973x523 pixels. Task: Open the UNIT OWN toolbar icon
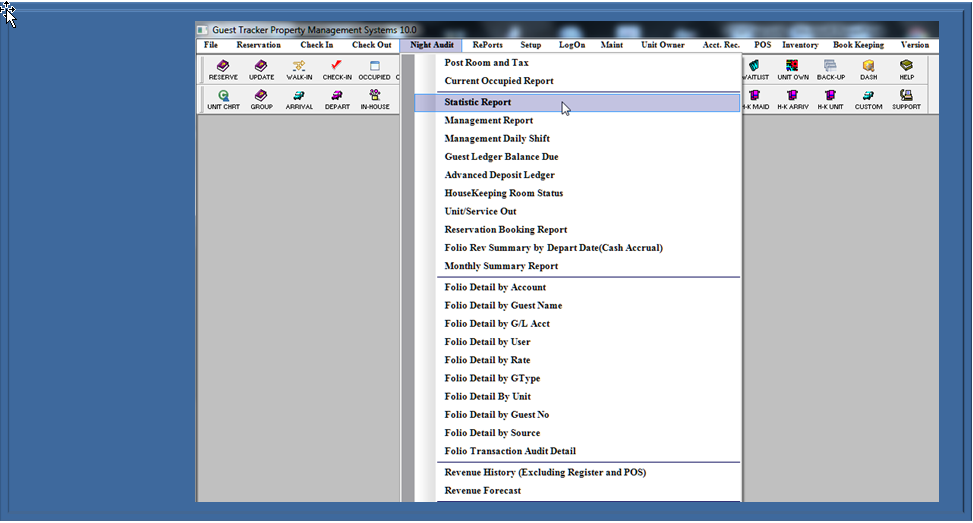pyautogui.click(x=792, y=69)
